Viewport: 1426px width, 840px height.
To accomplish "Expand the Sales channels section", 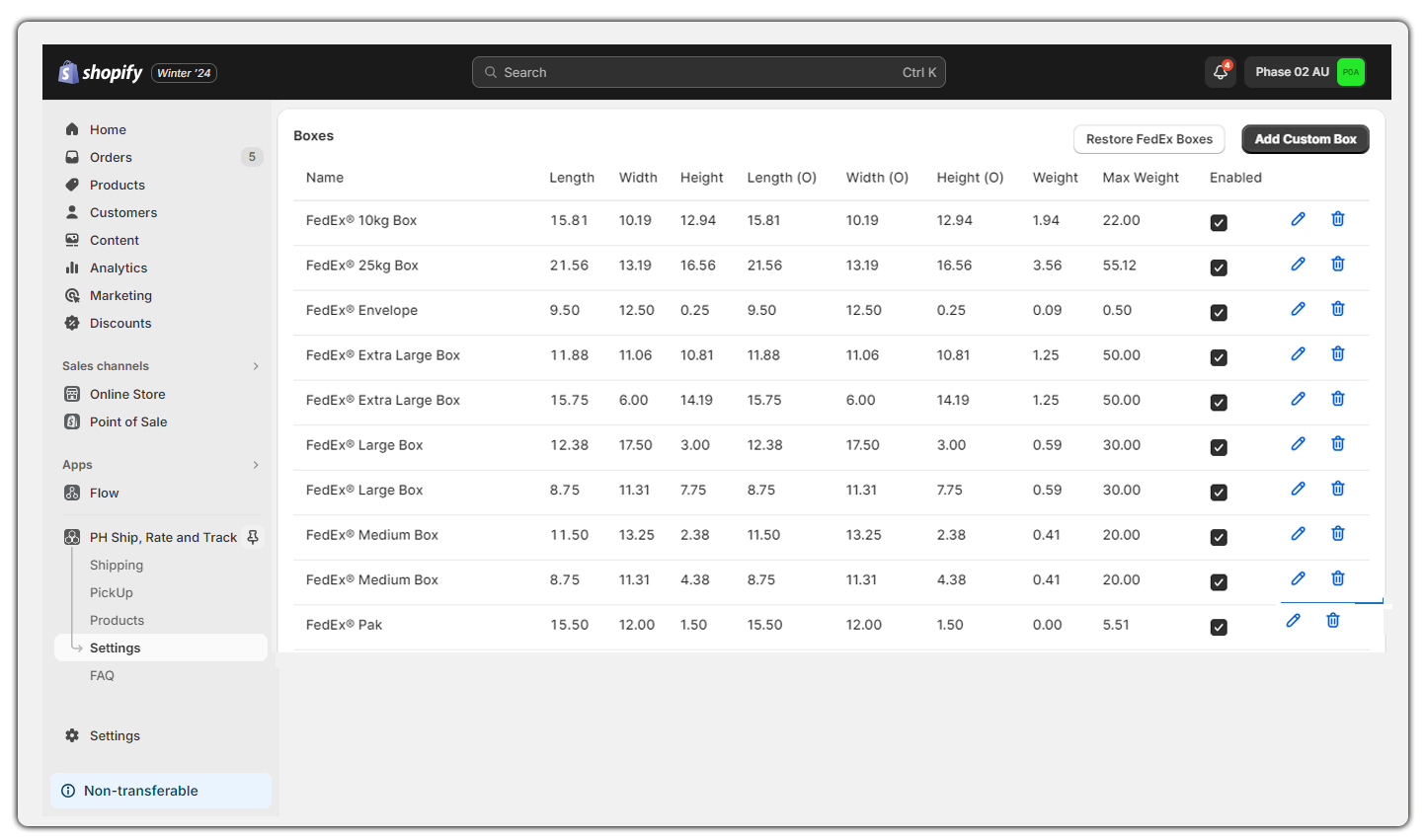I will click(x=256, y=366).
